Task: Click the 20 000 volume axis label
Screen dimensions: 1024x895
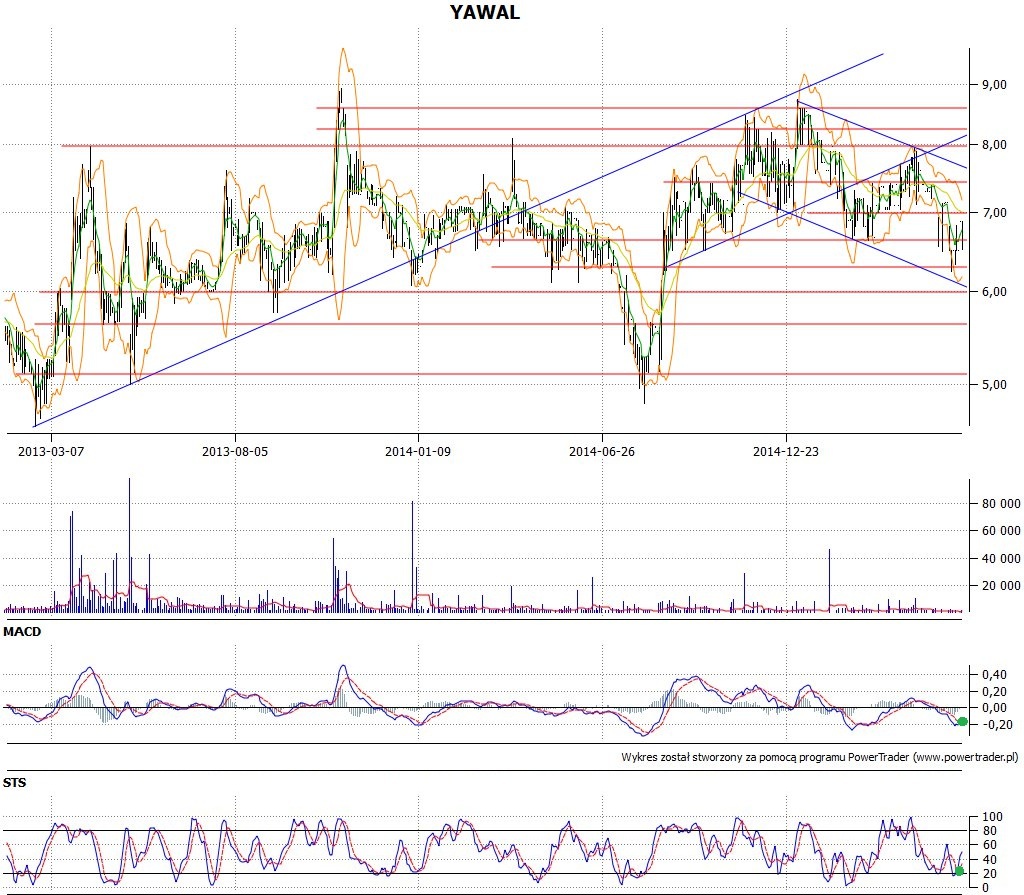Action: (x=1000, y=585)
